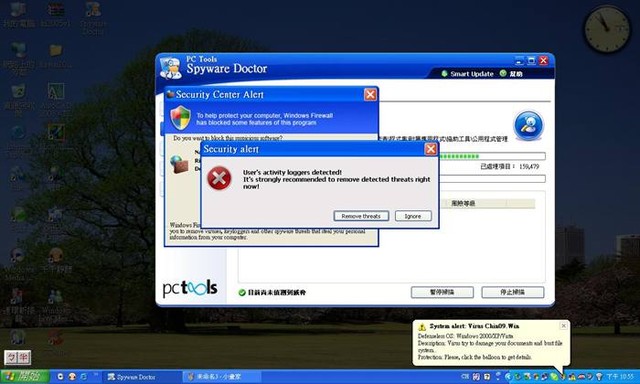Open the Start menu
Screen dimensions: 640x384
24,377
